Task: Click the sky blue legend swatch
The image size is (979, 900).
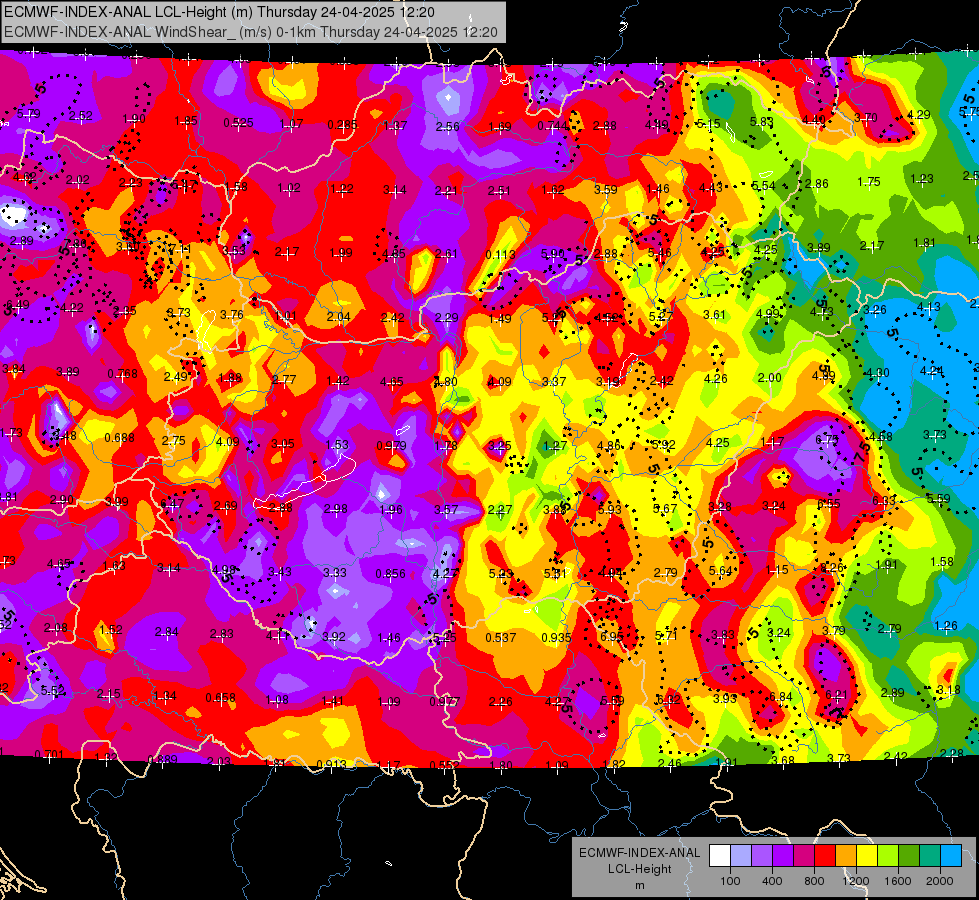Action: pyautogui.click(x=951, y=855)
